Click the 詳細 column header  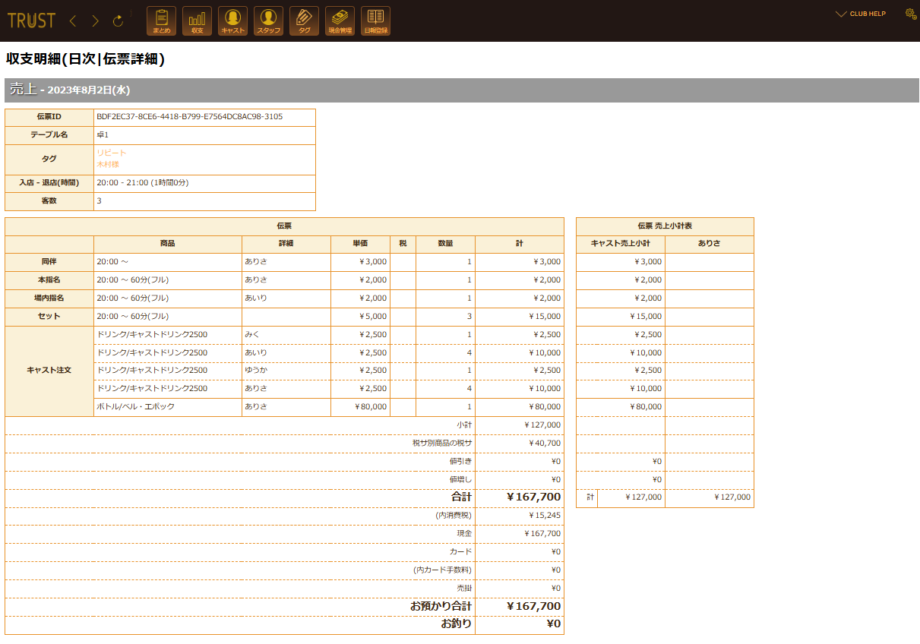click(286, 244)
